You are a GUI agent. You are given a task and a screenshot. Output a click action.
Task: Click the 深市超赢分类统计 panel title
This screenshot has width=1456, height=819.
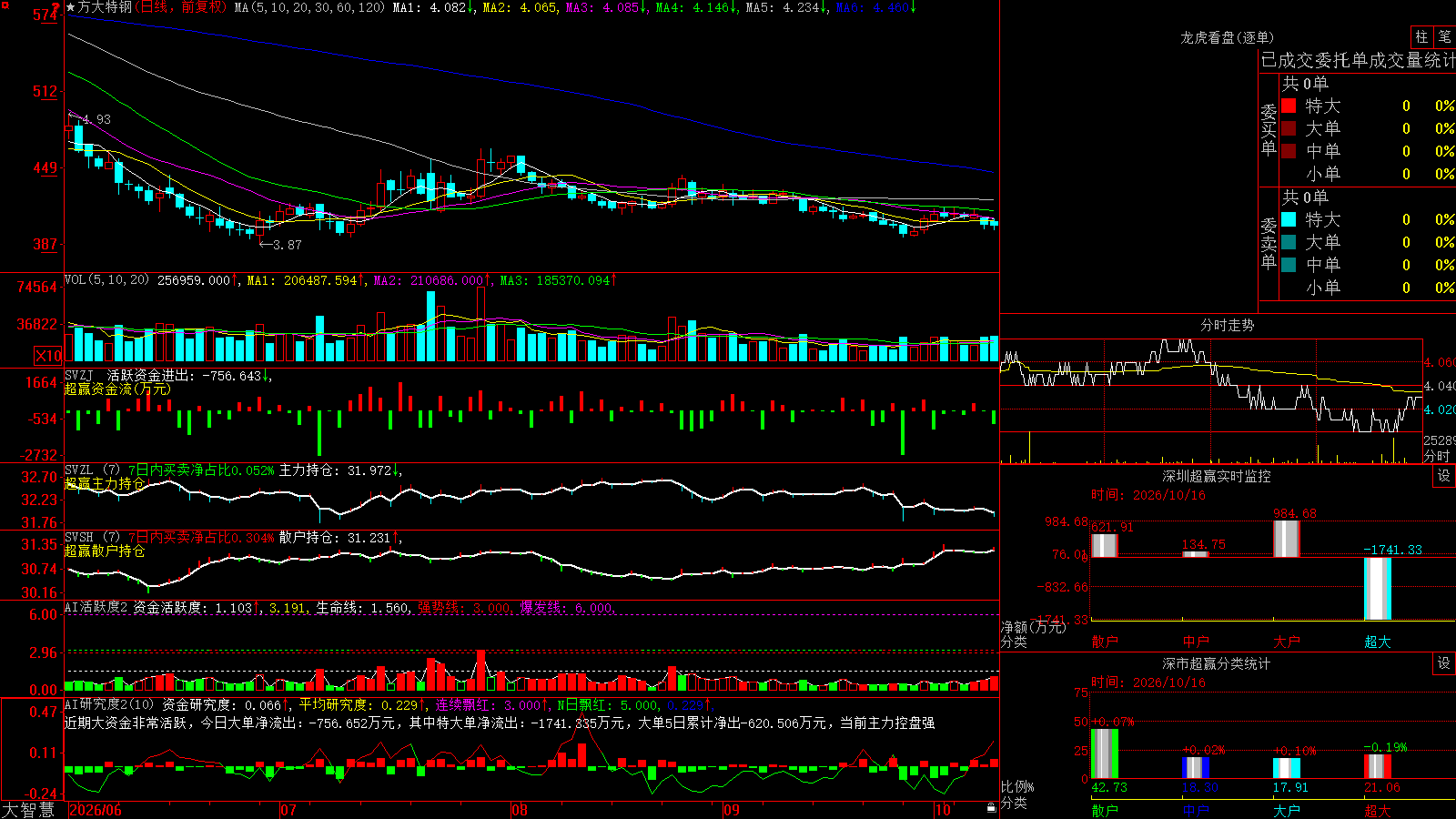pyautogui.click(x=1216, y=663)
